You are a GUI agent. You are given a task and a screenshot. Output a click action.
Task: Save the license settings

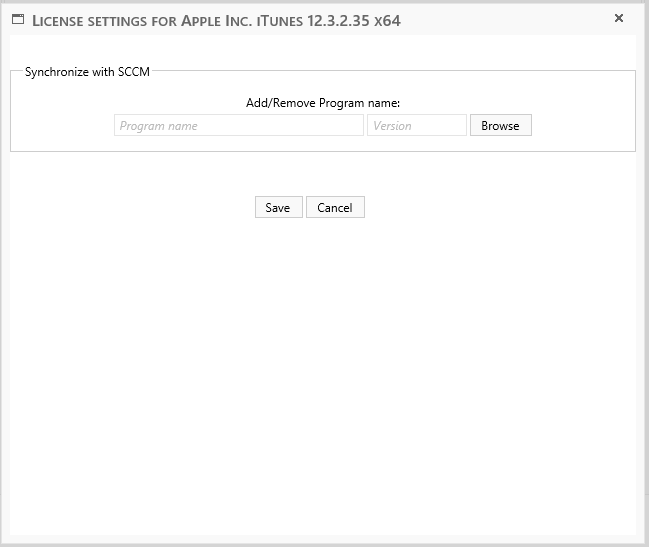click(x=278, y=207)
